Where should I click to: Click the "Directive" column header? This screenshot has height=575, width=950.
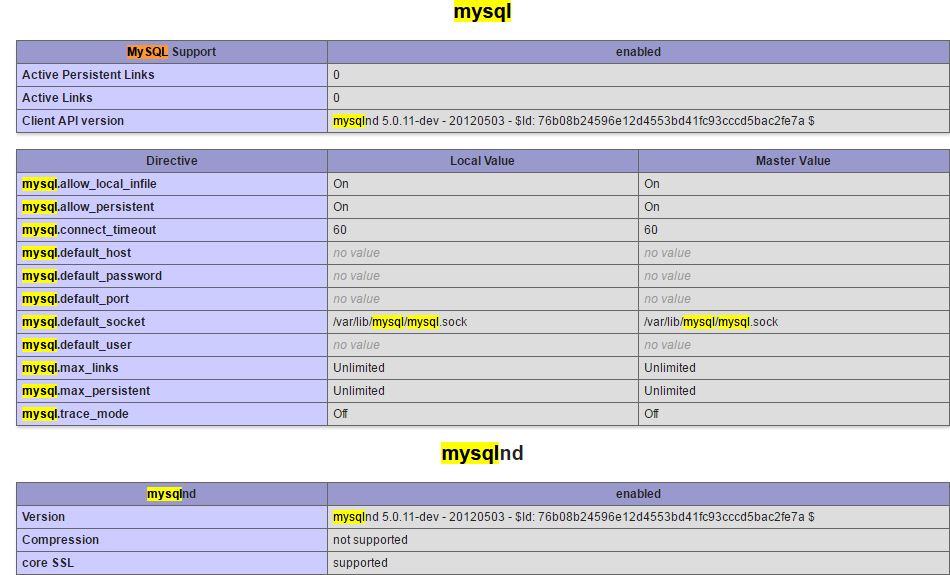tap(171, 161)
